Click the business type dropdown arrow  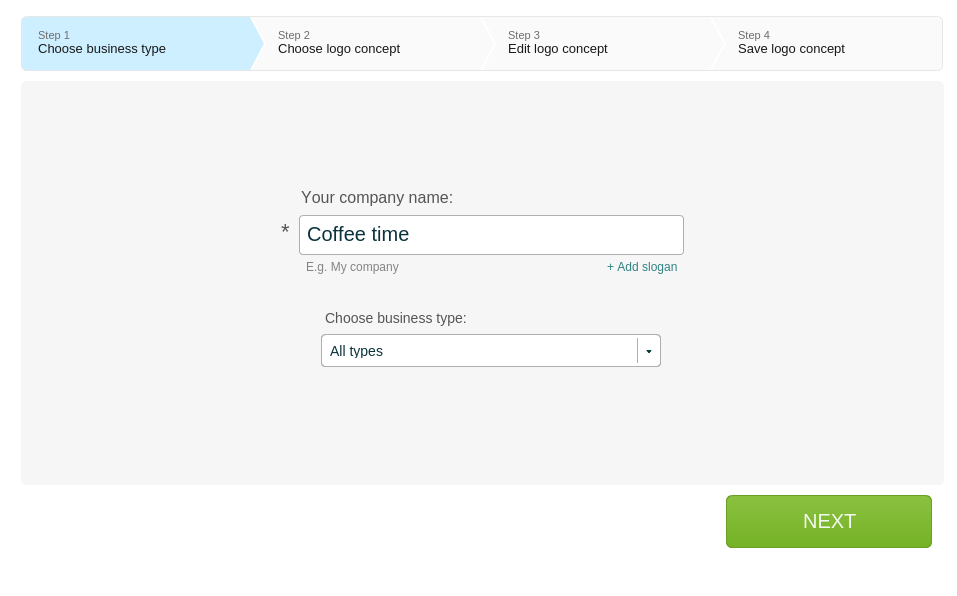pyautogui.click(x=649, y=351)
